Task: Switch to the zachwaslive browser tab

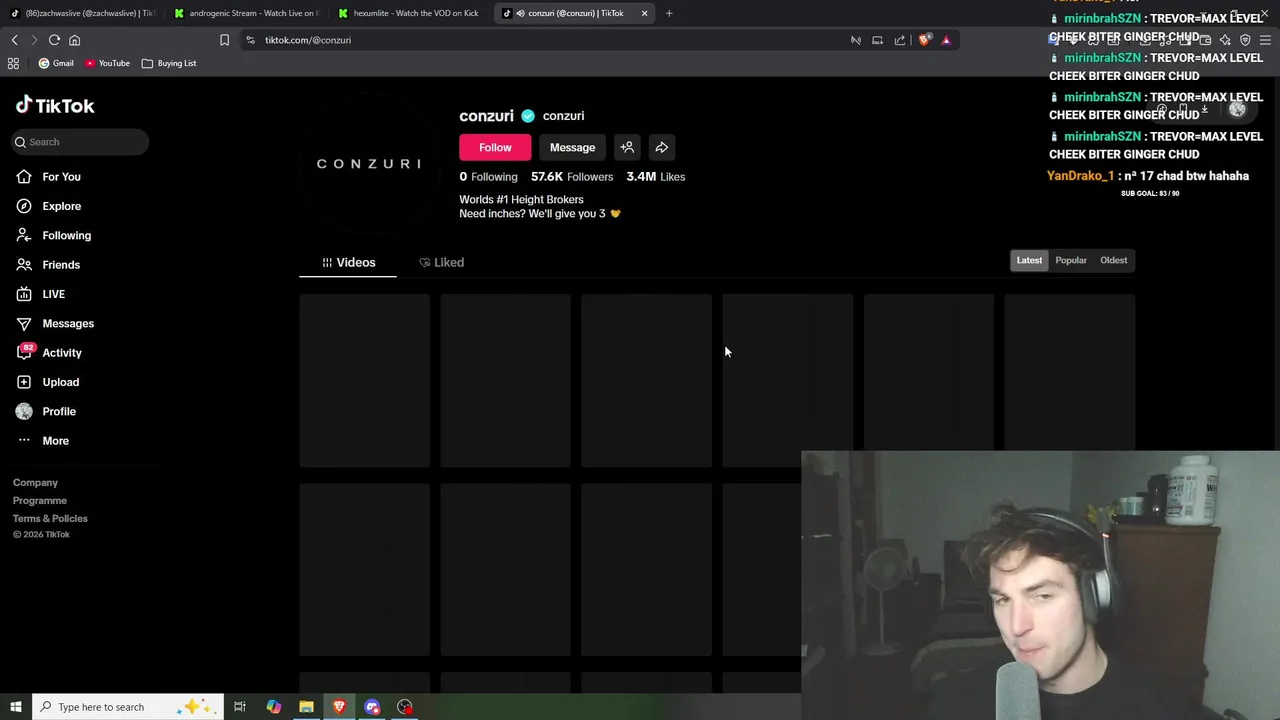Action: pos(83,13)
